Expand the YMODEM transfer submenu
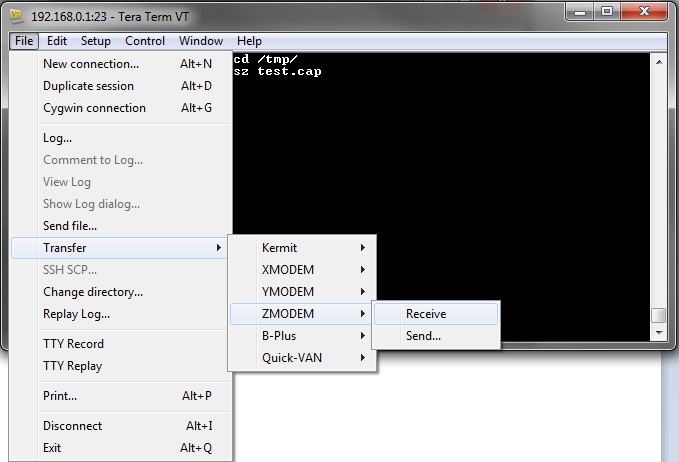 302,292
